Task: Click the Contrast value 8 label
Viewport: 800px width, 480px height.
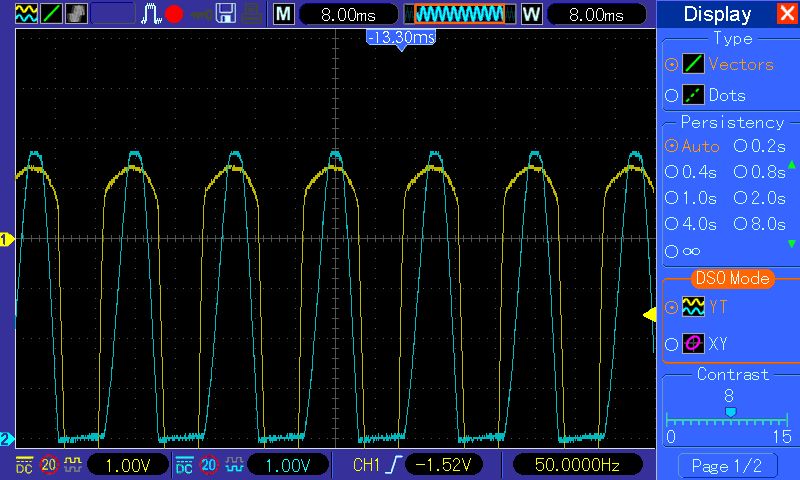Action: (729, 395)
